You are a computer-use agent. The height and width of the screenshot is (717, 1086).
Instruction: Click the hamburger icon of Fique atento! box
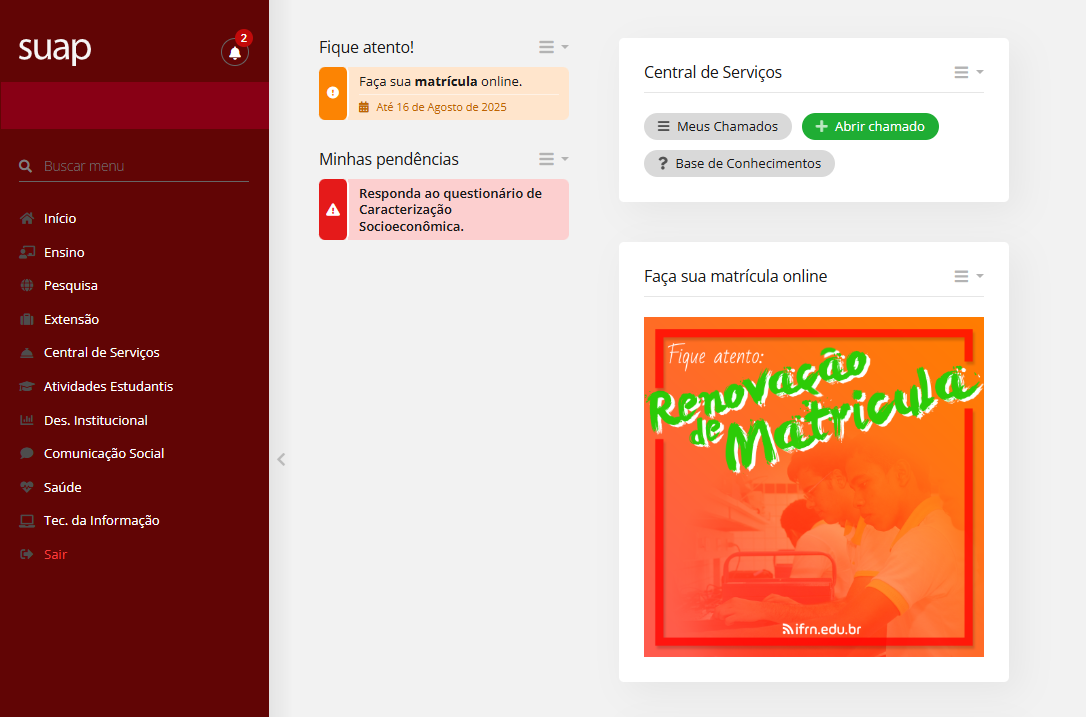[x=546, y=47]
